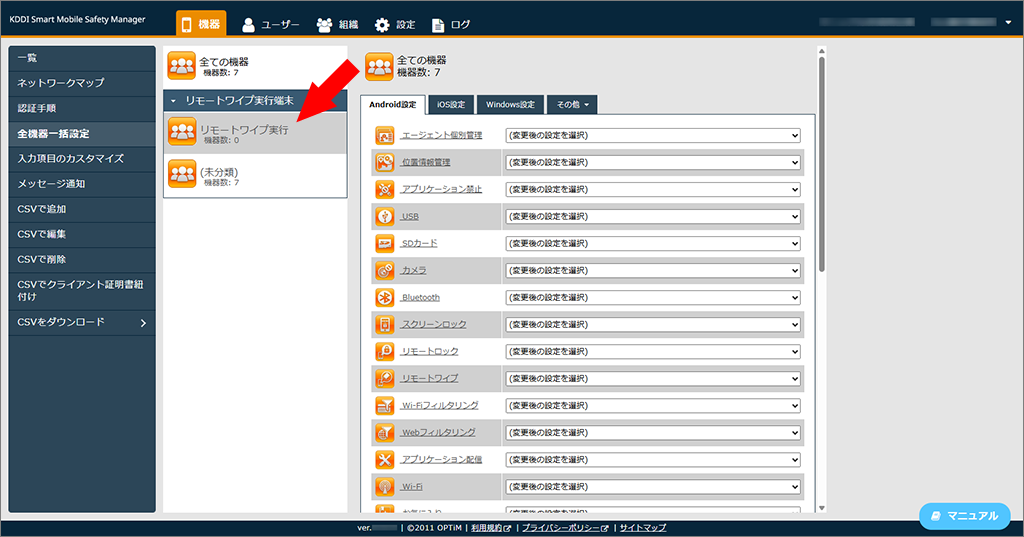Viewport: 1024px width, 537px height.
Task: Switch to the Android設定 tab
Action: tap(392, 105)
